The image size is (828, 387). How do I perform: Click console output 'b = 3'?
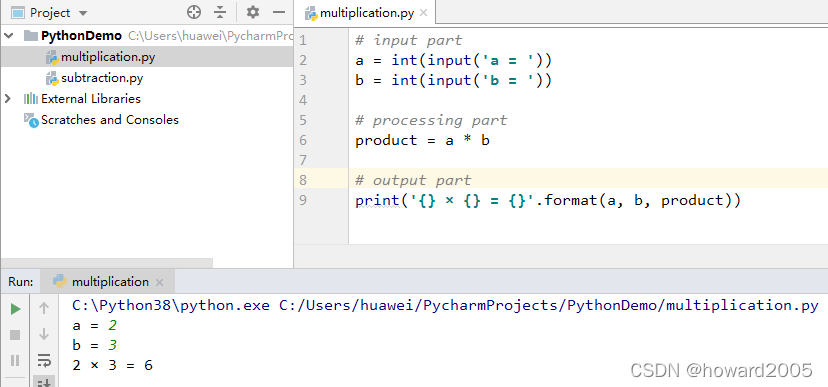[95, 345]
